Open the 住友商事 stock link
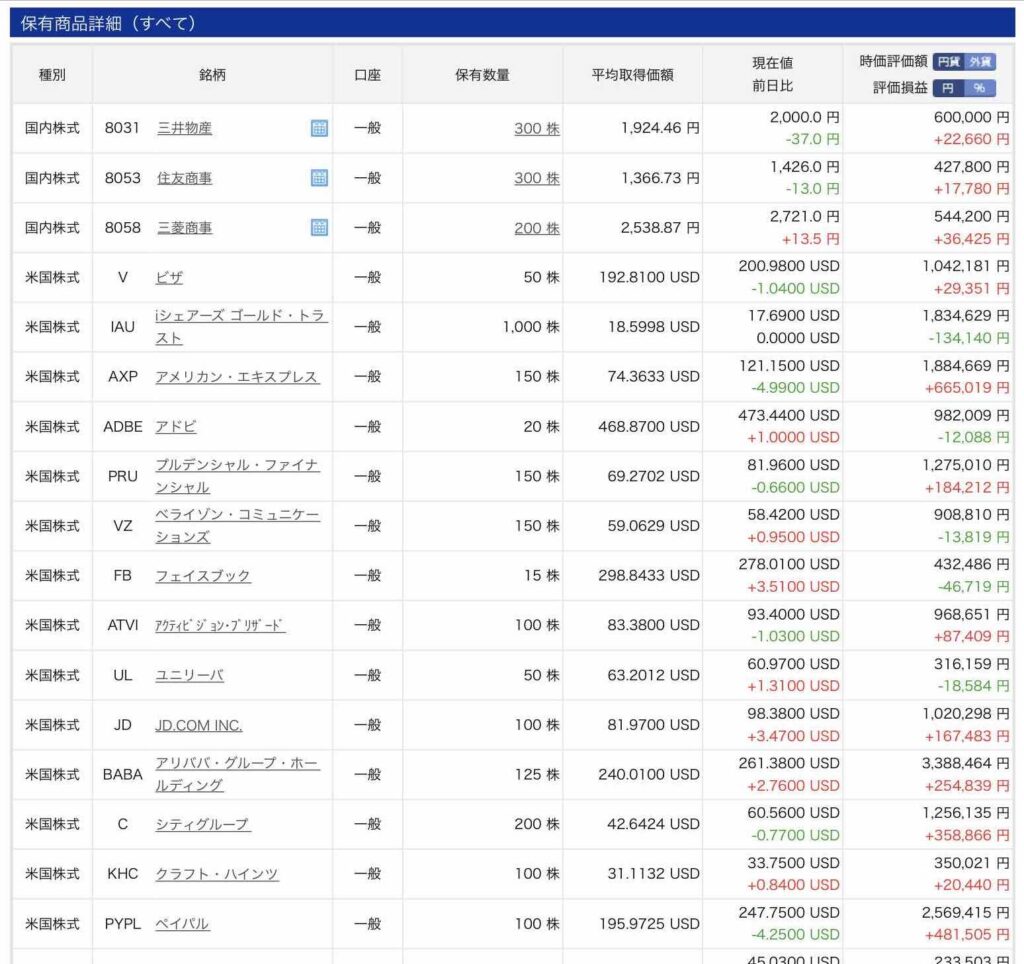1024x964 pixels. 185,178
